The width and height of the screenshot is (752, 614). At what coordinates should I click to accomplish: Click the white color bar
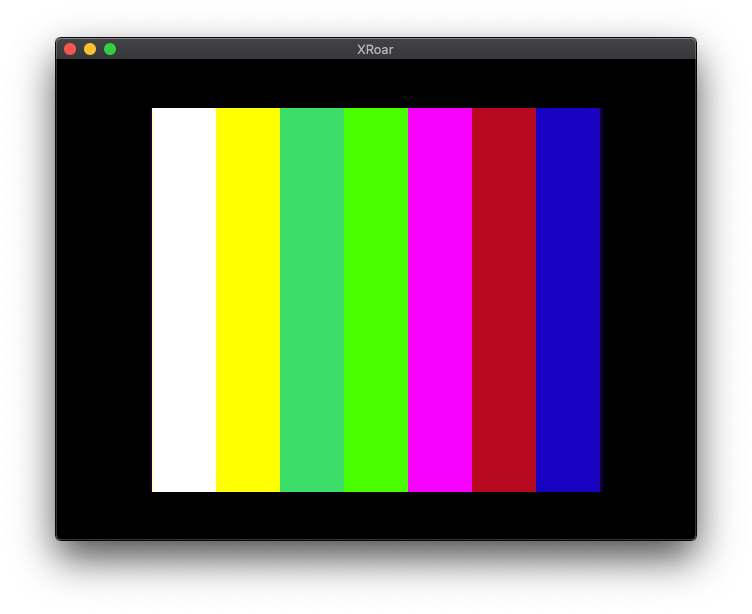pos(184,300)
